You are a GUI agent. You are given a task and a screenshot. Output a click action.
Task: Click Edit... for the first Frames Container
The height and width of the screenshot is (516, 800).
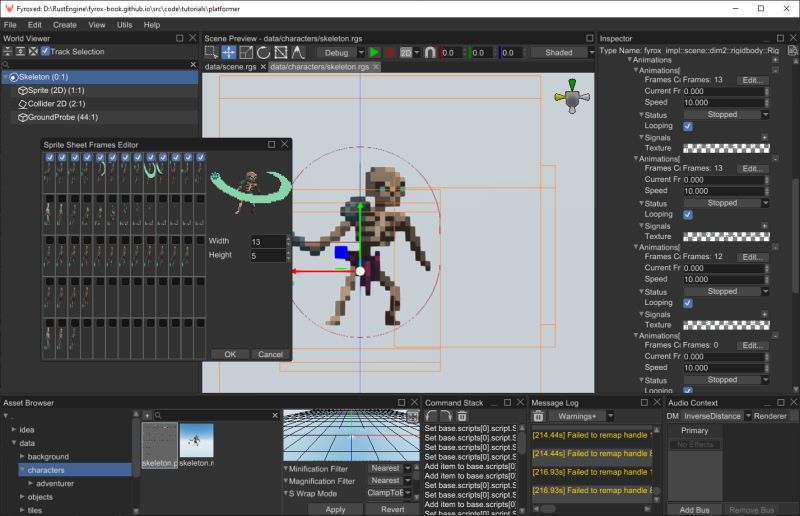point(753,80)
